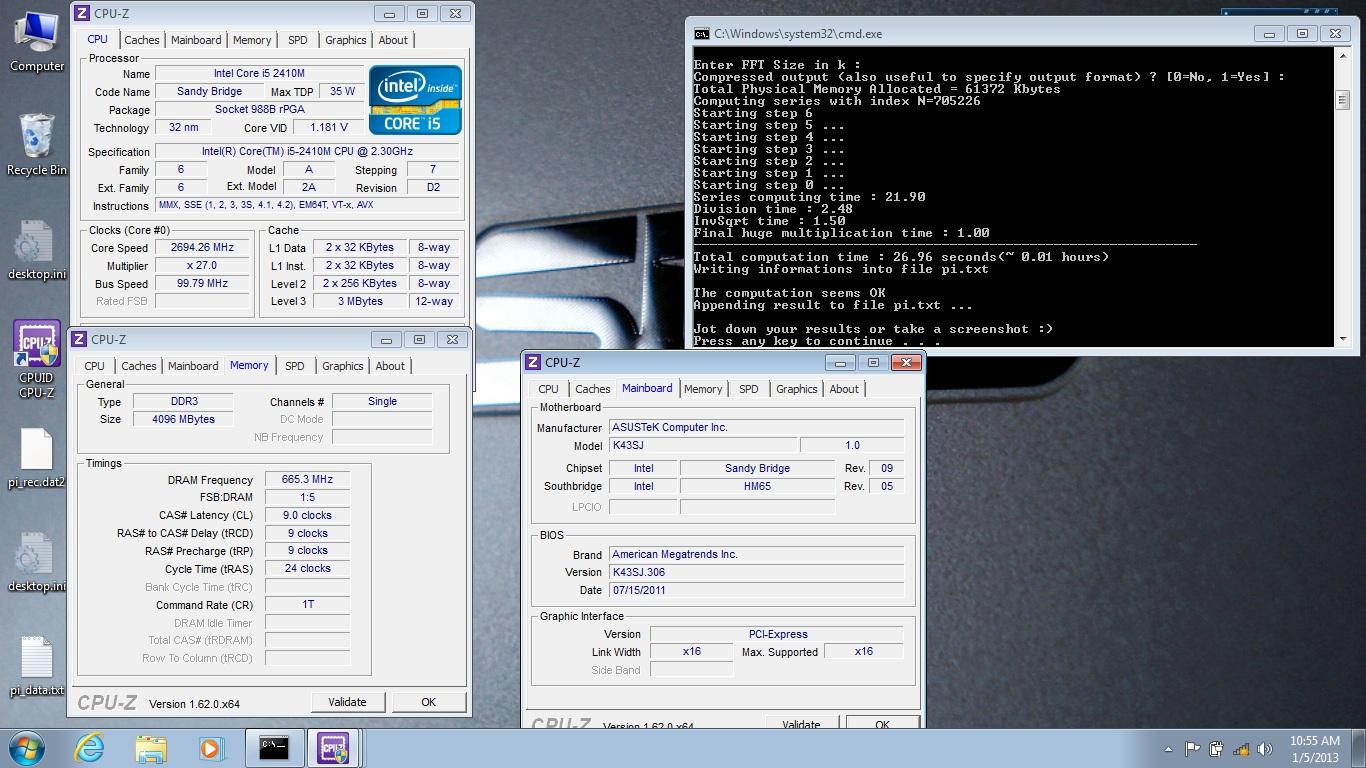Viewport: 1366px width, 768px height.
Task: Click the DRAM Frequency value '665.3 MHz'
Action: (x=307, y=479)
